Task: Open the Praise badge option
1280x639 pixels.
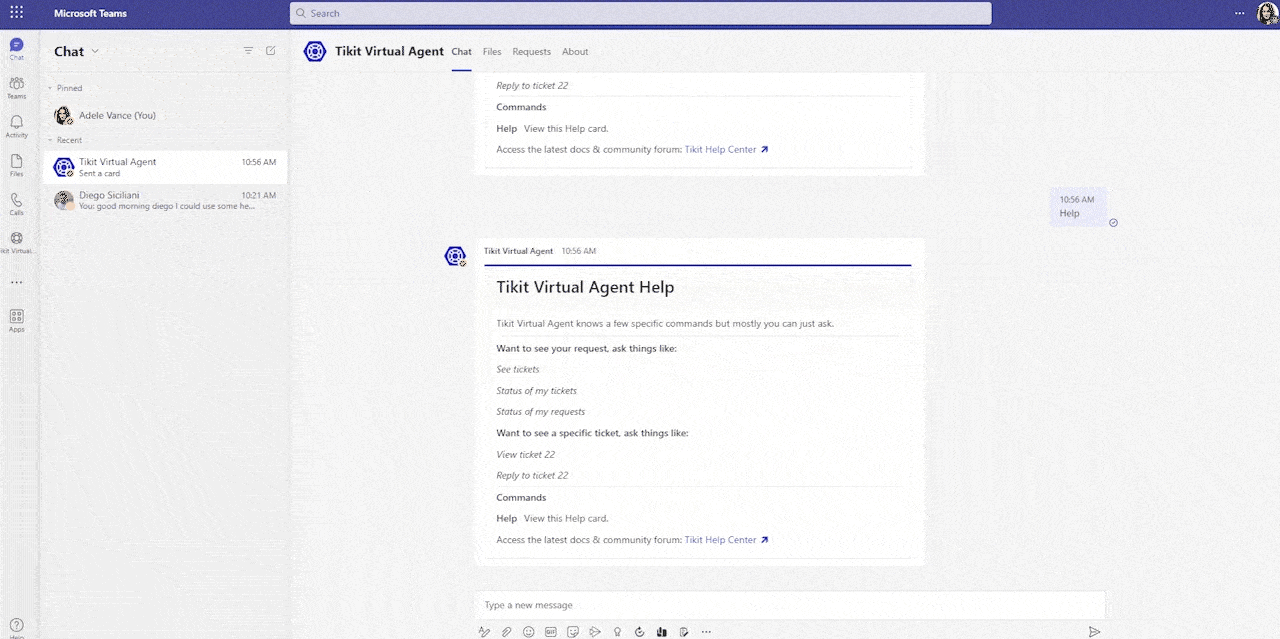Action: point(617,632)
